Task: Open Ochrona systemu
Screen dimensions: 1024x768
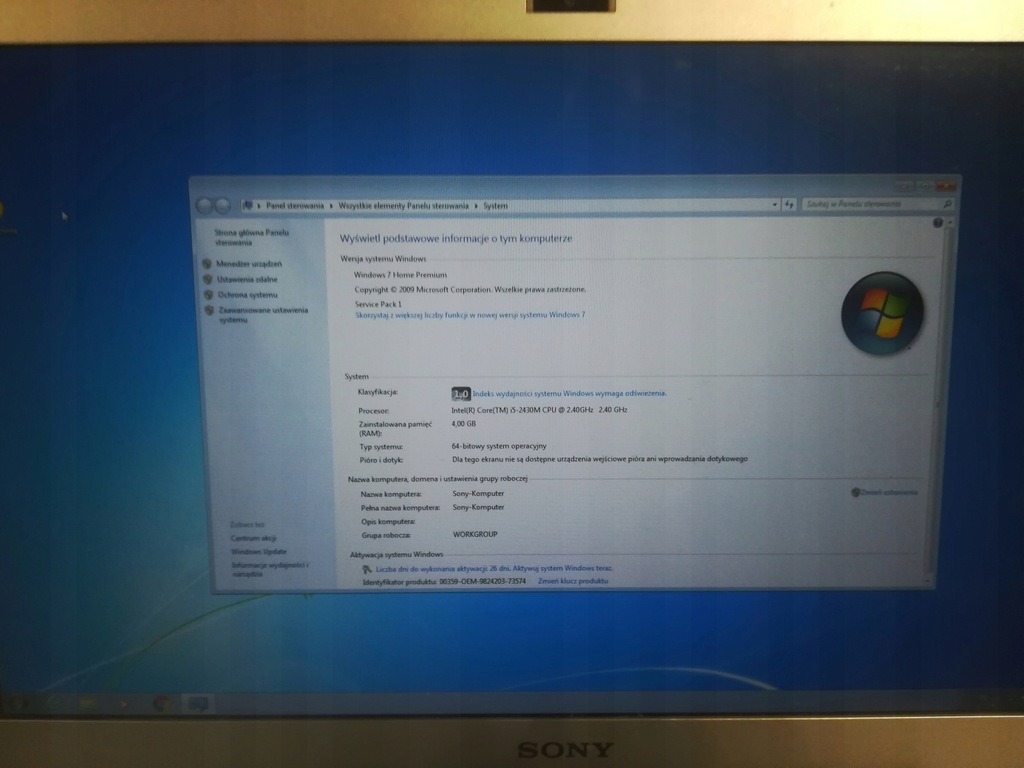Action: pyautogui.click(x=248, y=295)
